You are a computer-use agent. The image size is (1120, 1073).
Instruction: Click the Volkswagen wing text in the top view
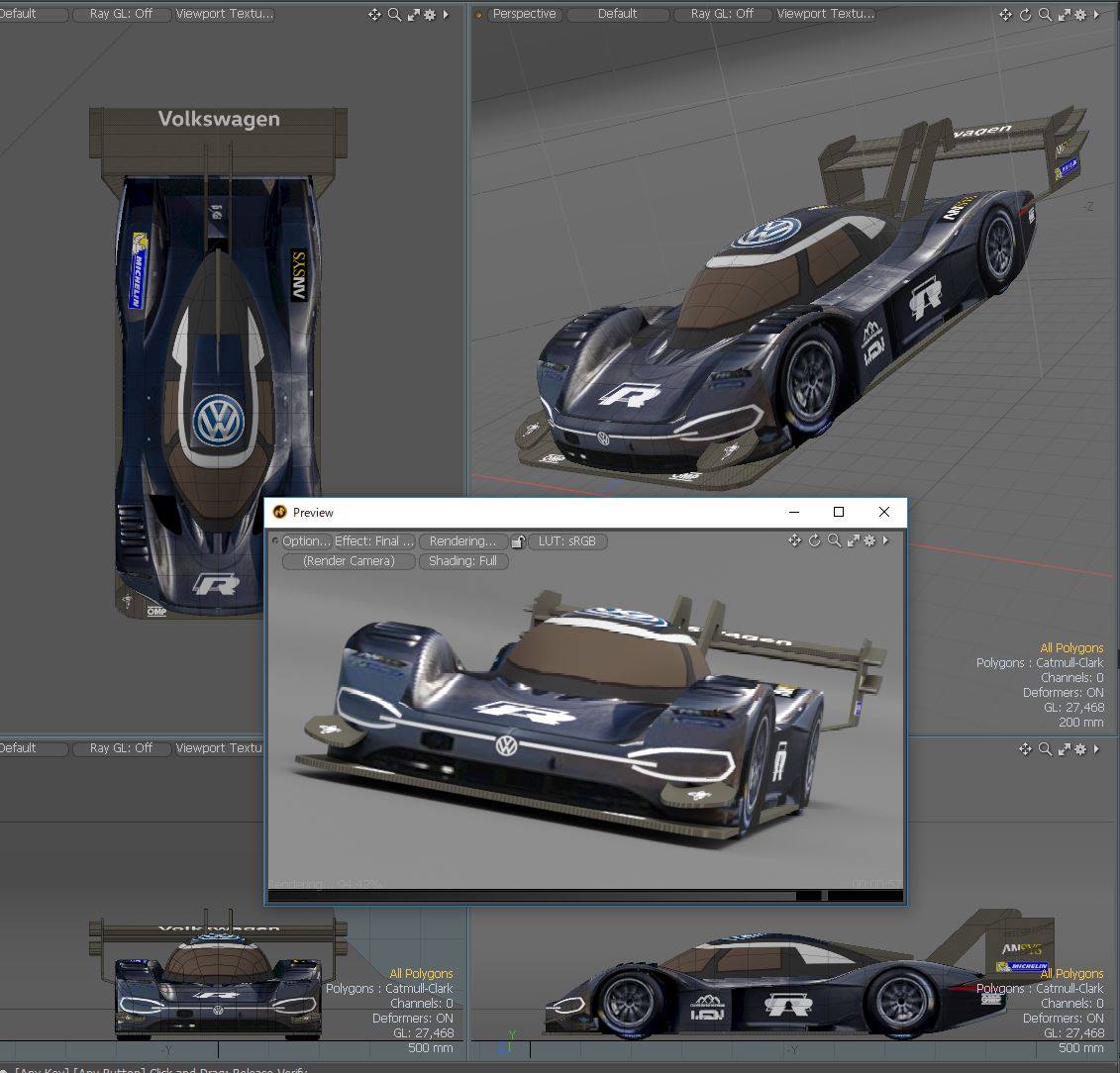pyautogui.click(x=219, y=119)
